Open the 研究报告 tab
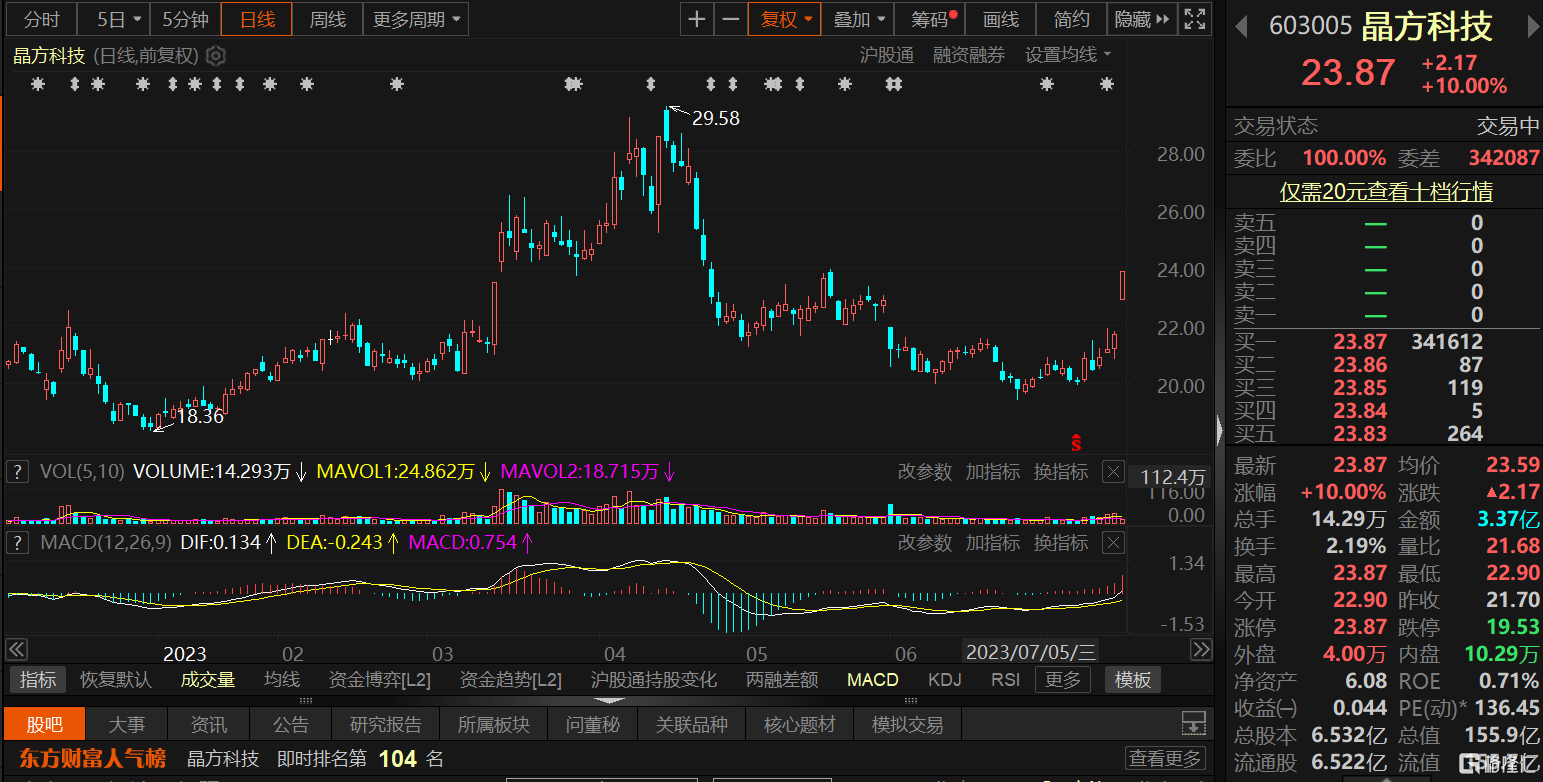 click(386, 724)
